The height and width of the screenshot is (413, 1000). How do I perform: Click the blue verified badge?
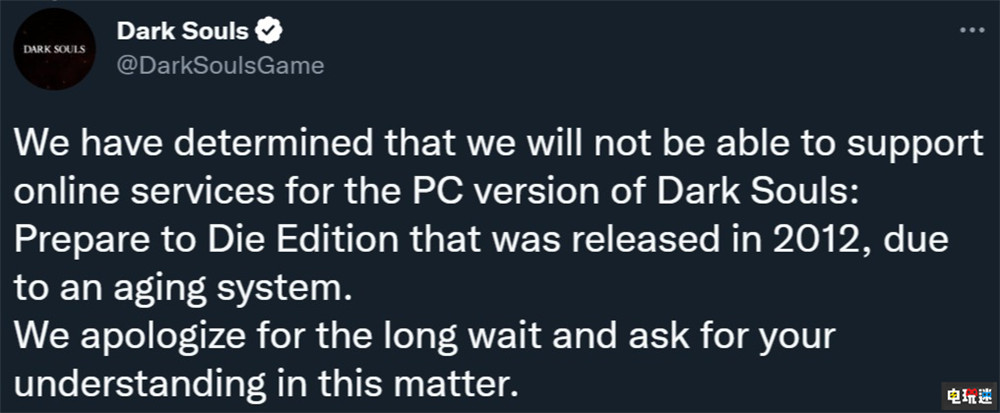(270, 31)
